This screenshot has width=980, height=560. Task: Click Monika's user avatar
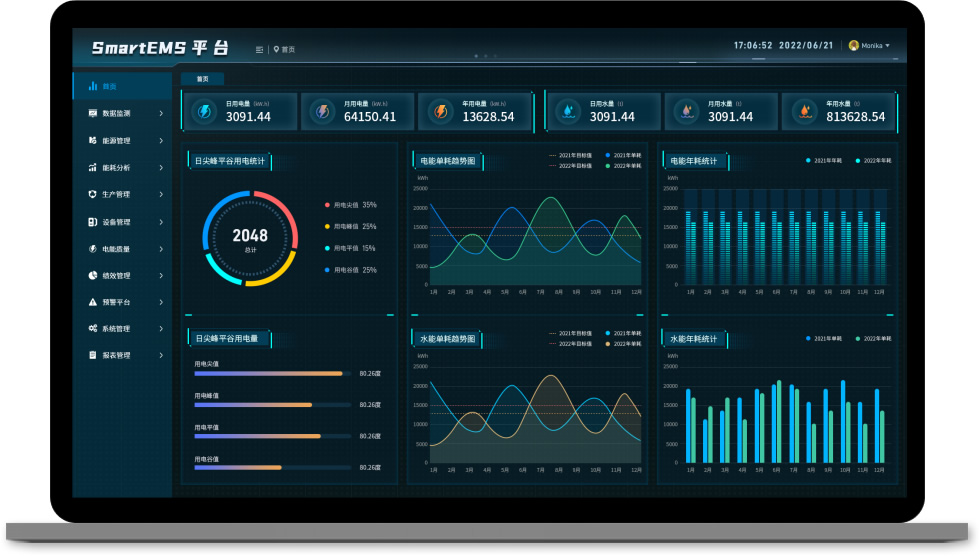click(853, 46)
